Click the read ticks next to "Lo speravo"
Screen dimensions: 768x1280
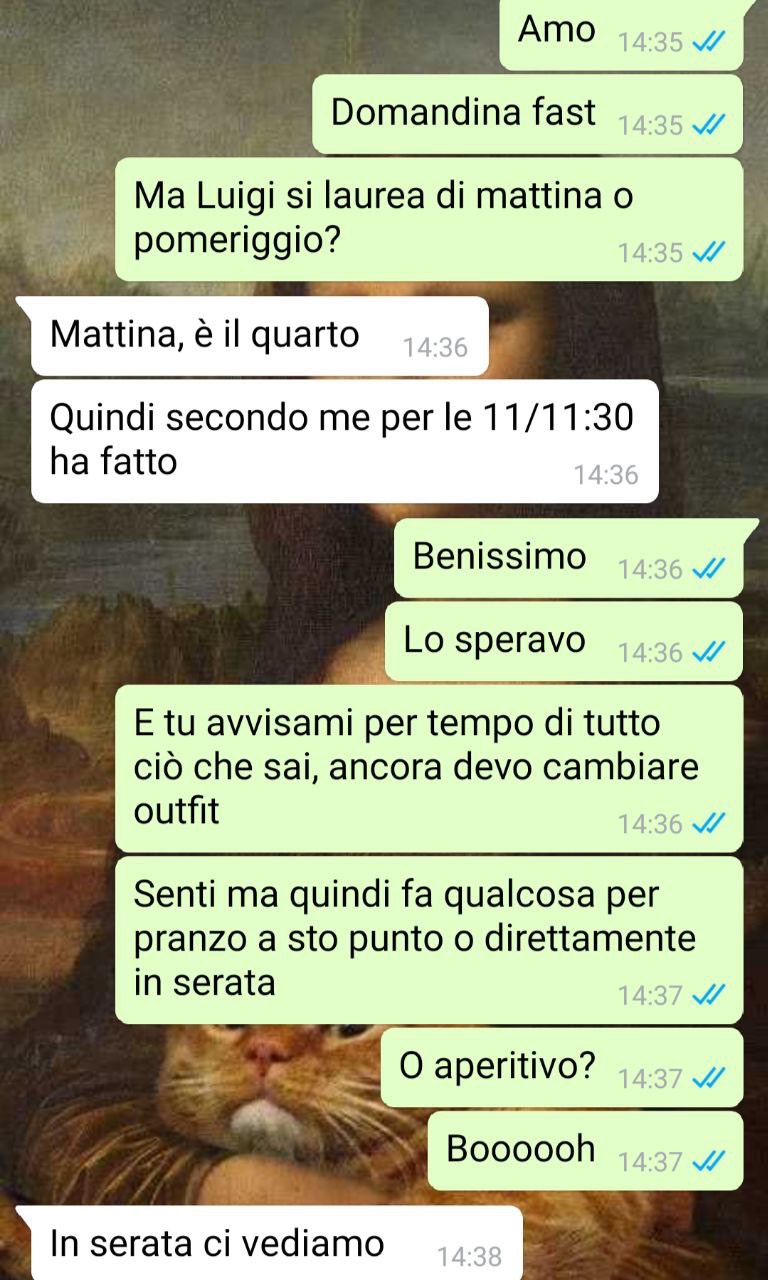tap(709, 652)
